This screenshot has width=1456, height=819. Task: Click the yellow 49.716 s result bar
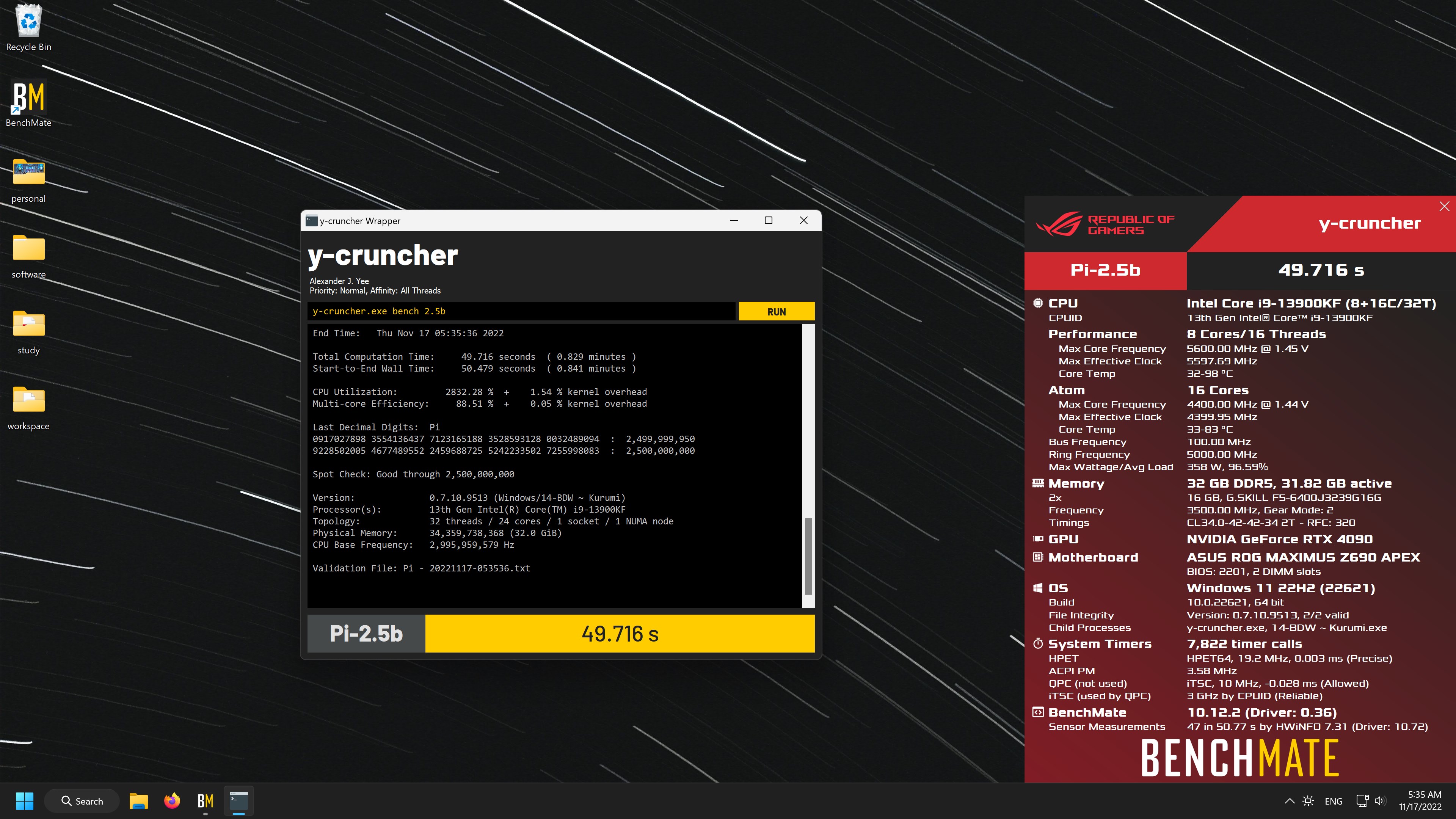pyautogui.click(x=620, y=634)
